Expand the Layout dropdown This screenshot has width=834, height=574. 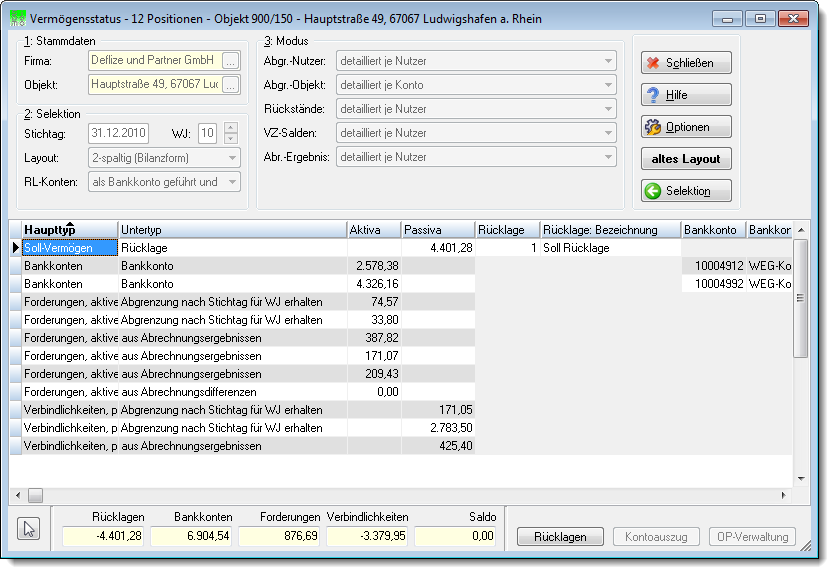(232, 158)
